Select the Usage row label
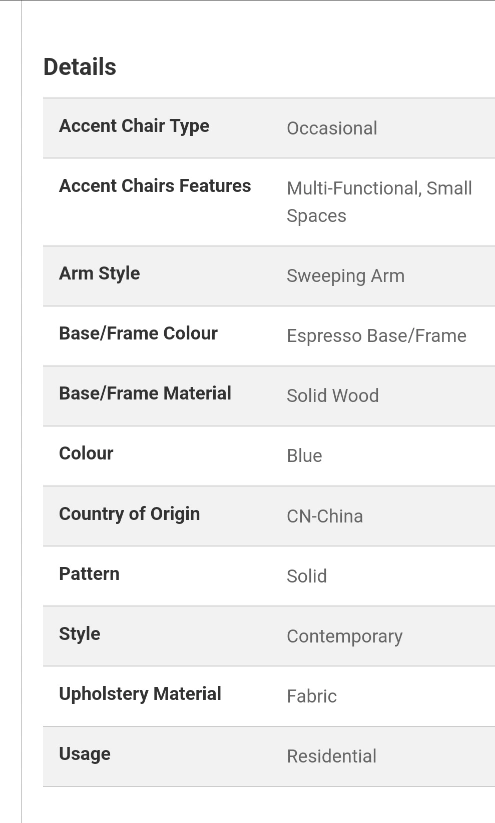The image size is (495, 823). (x=85, y=754)
